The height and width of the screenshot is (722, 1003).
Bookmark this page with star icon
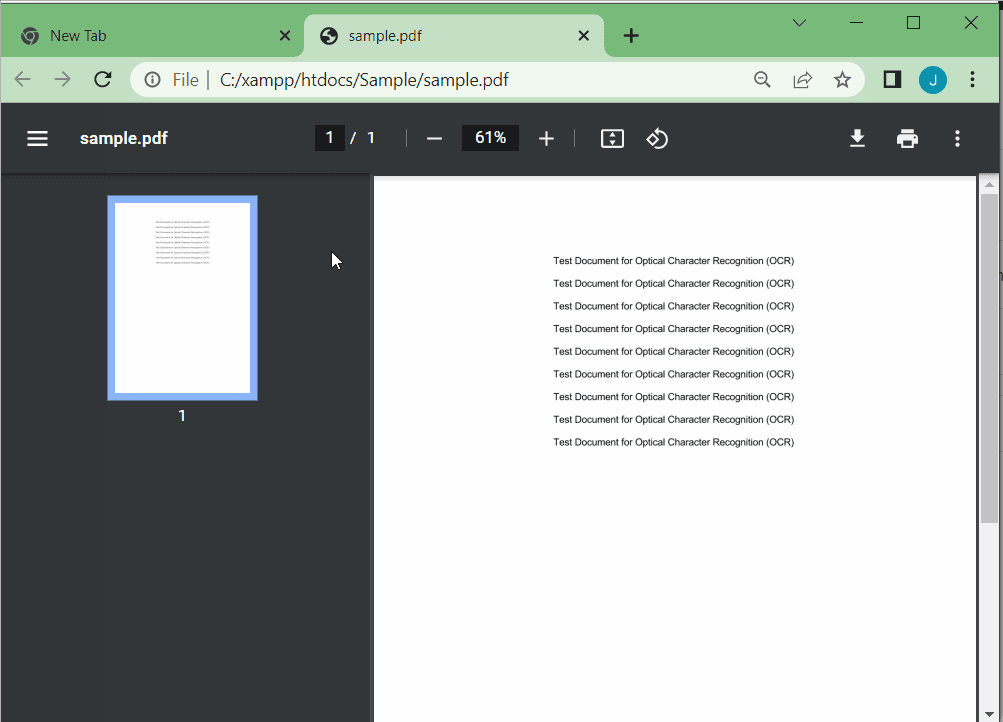tap(842, 80)
